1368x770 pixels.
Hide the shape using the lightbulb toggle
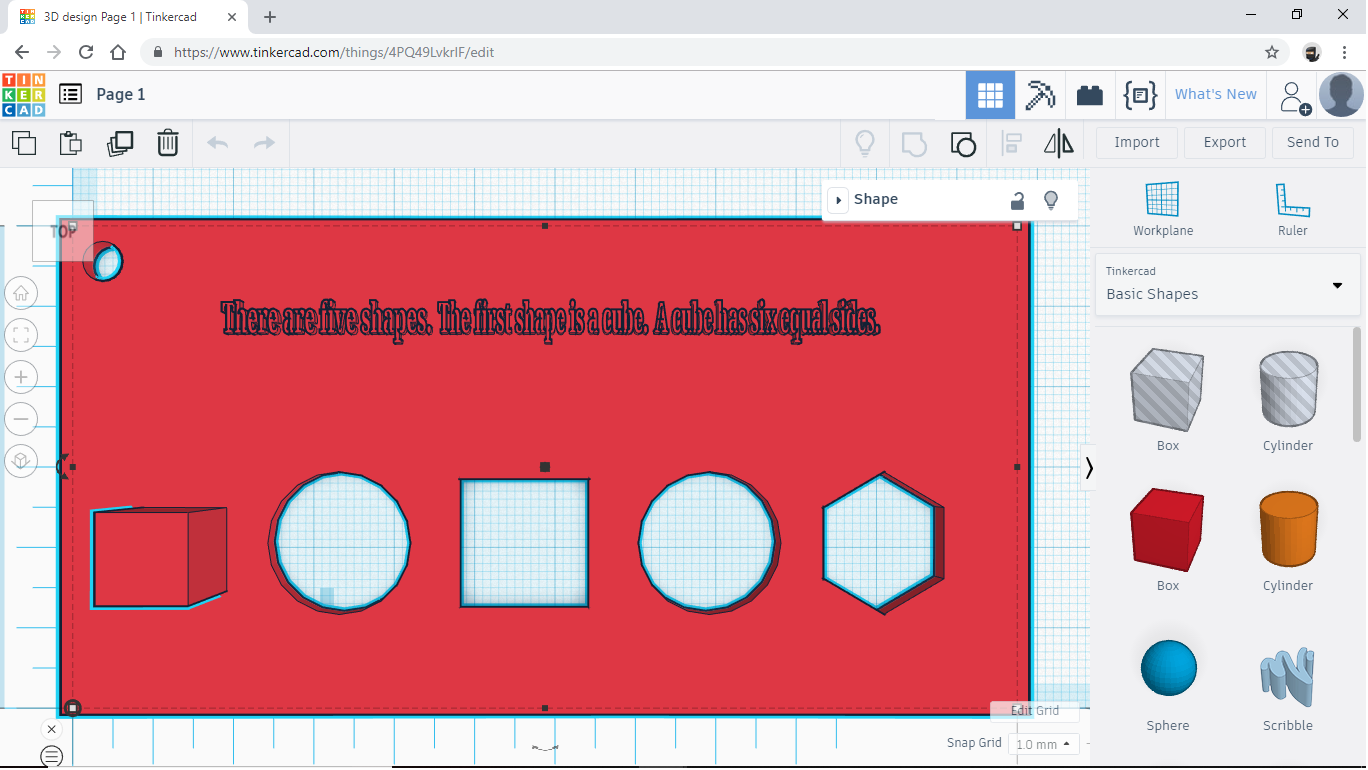pos(1051,200)
